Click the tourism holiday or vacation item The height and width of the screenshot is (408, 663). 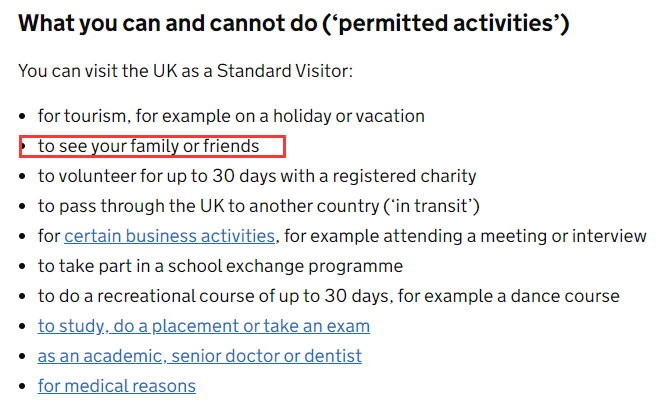[231, 116]
